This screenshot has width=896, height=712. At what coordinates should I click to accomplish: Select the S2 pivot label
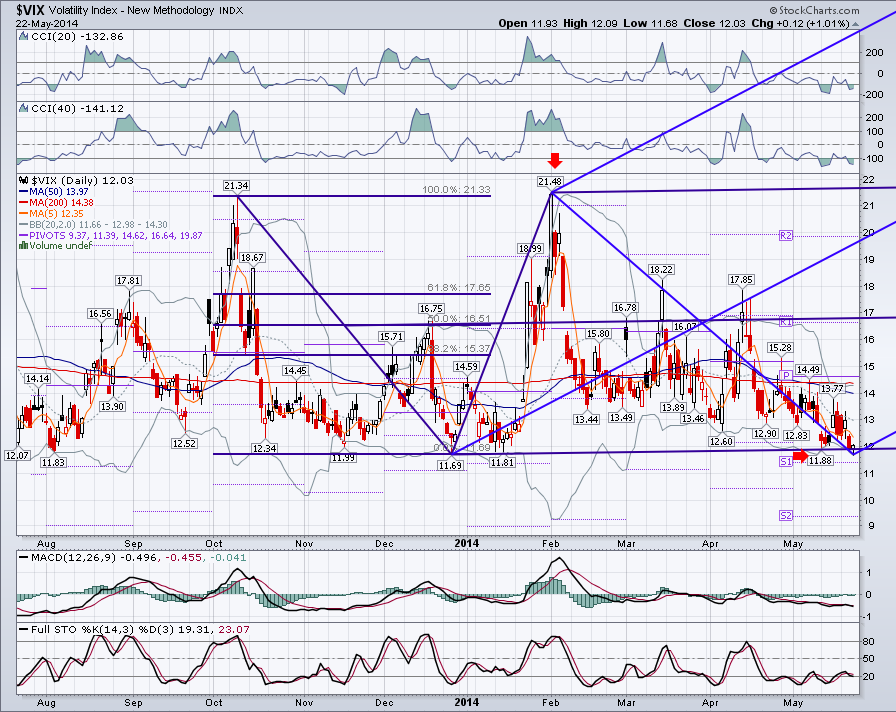click(786, 516)
